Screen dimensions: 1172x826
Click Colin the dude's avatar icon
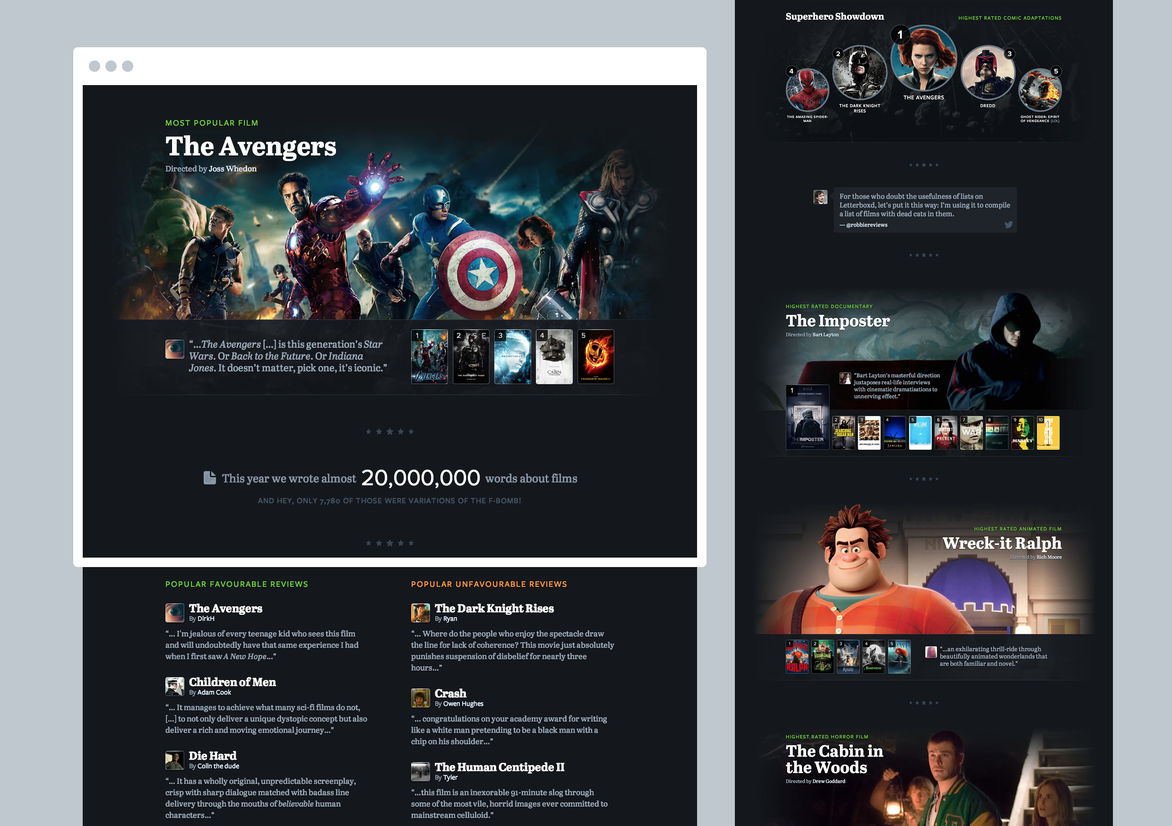174,760
